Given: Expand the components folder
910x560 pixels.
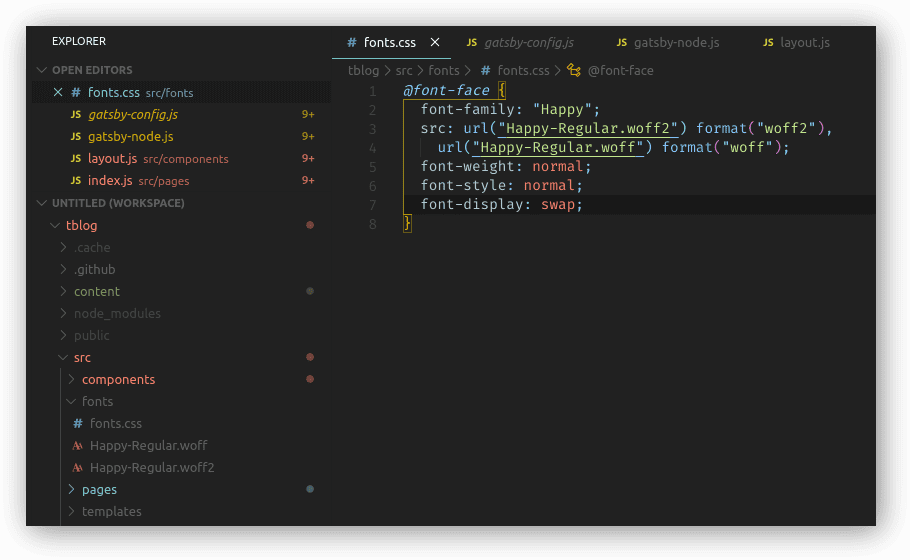Looking at the screenshot, I should tap(71, 380).
